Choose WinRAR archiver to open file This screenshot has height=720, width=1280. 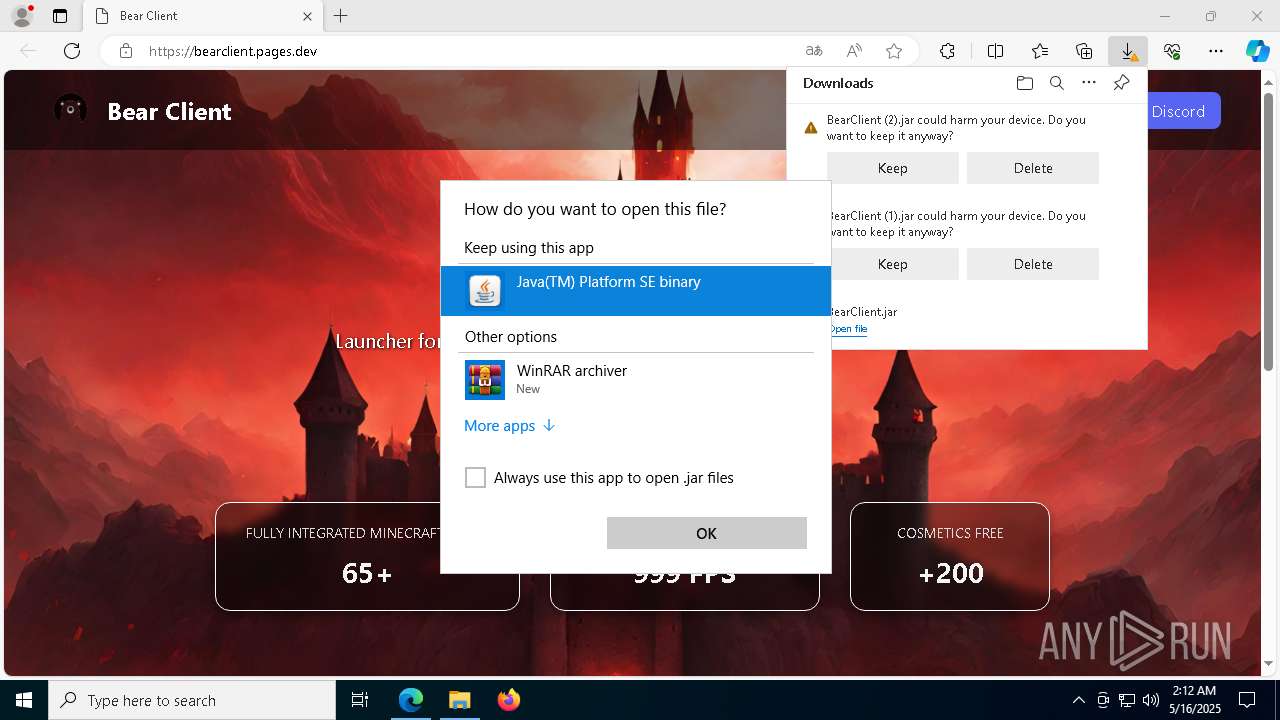[636, 380]
